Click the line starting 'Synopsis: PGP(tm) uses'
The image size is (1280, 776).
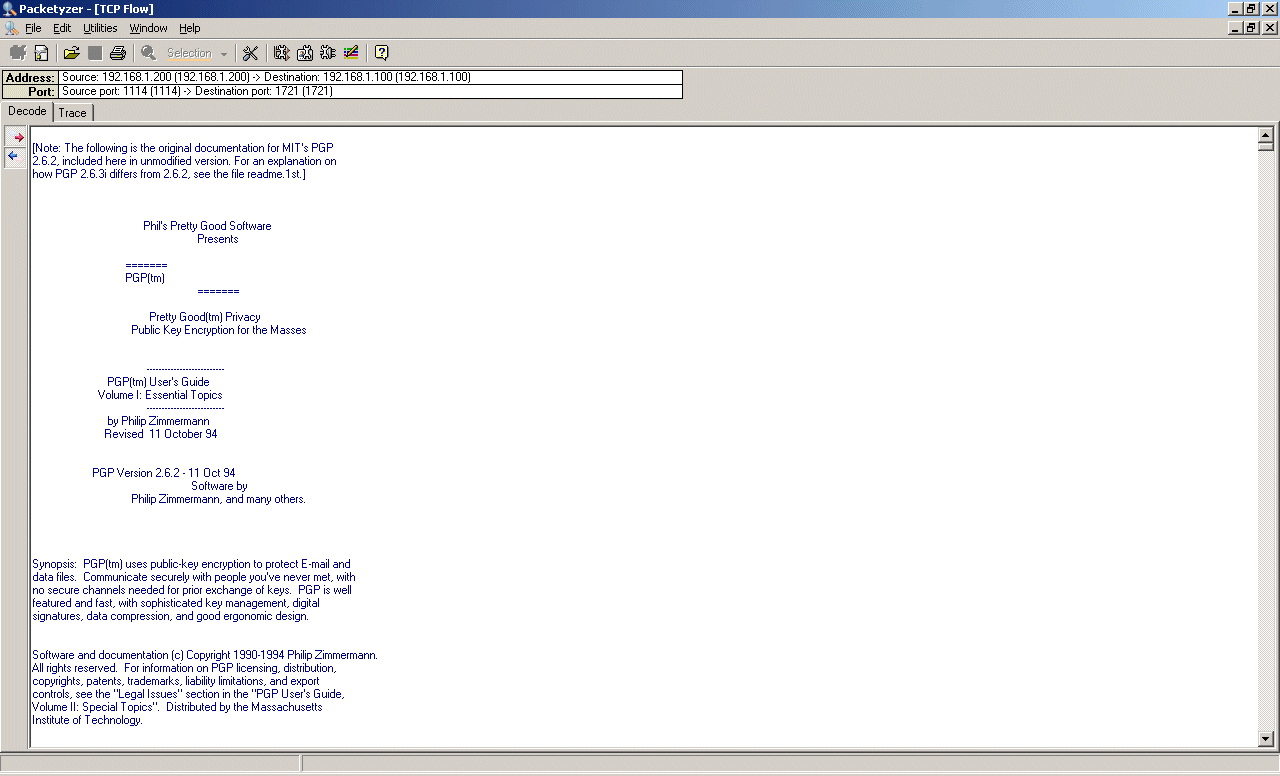(x=191, y=564)
